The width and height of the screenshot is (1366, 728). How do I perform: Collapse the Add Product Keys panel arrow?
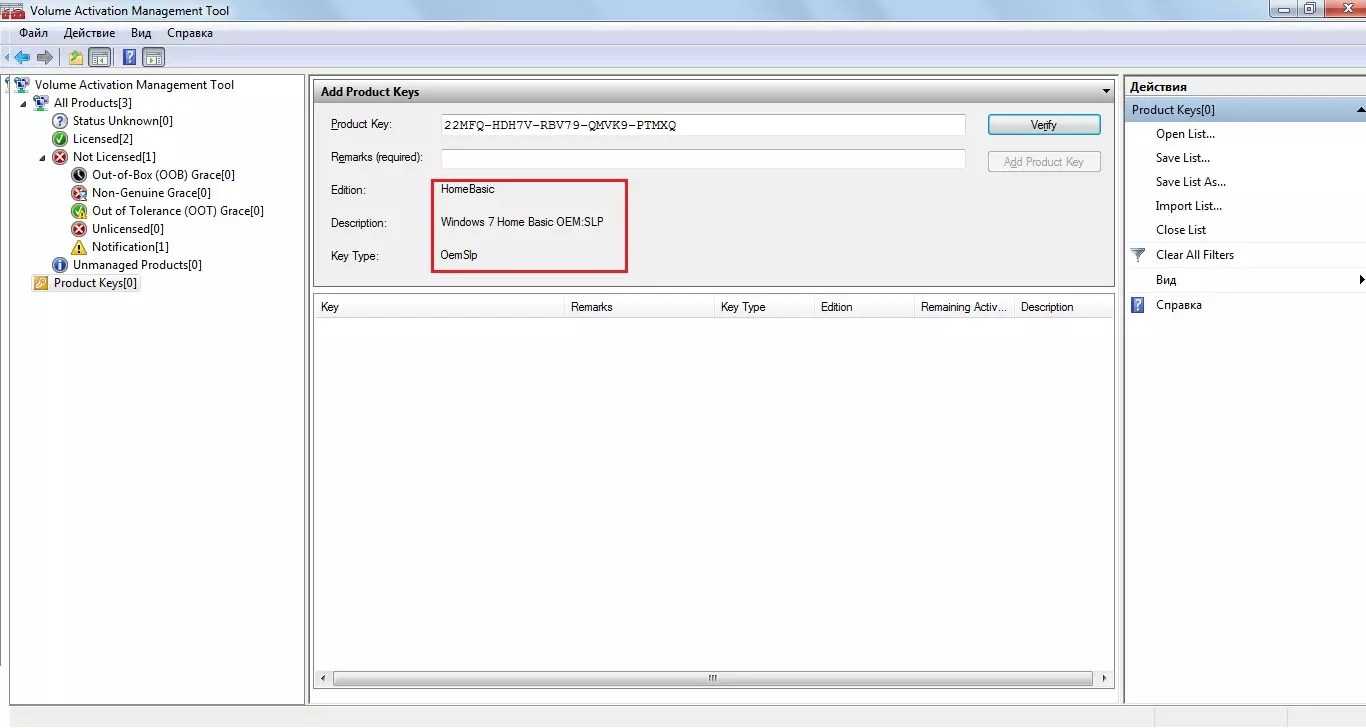pos(1106,92)
